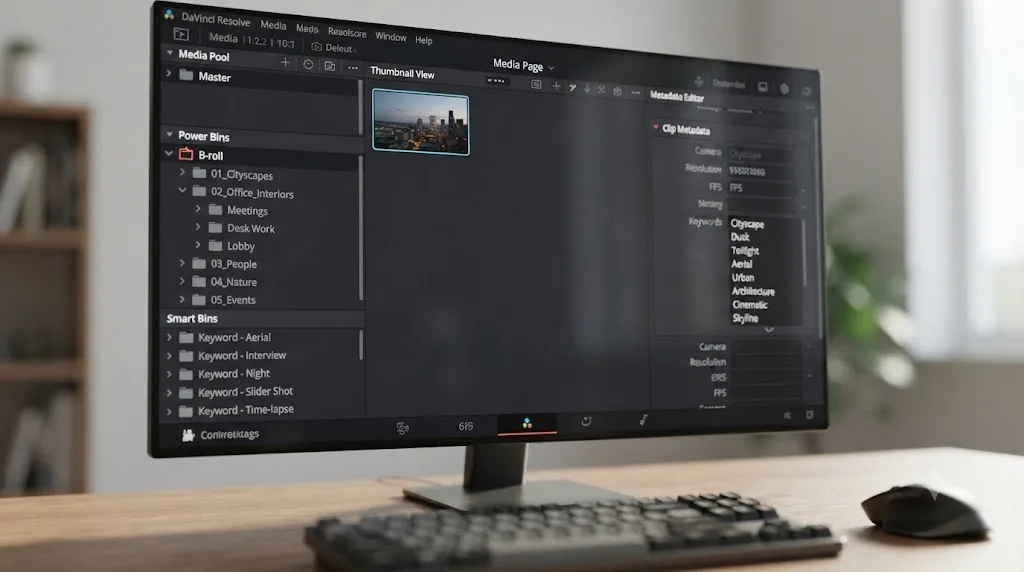
Task: Click the play-window icon below the logo
Action: pyautogui.click(x=181, y=35)
